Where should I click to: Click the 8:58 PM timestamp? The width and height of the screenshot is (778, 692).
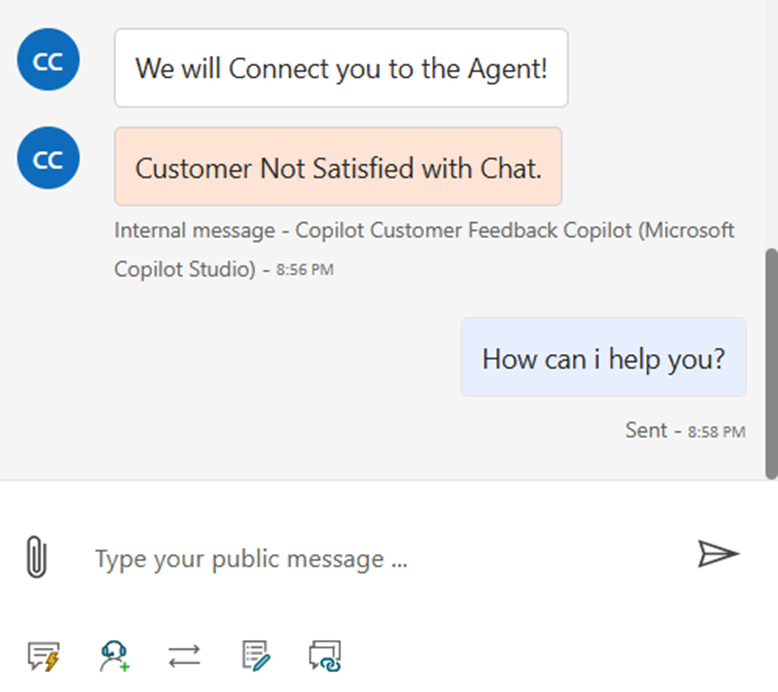[x=716, y=433]
